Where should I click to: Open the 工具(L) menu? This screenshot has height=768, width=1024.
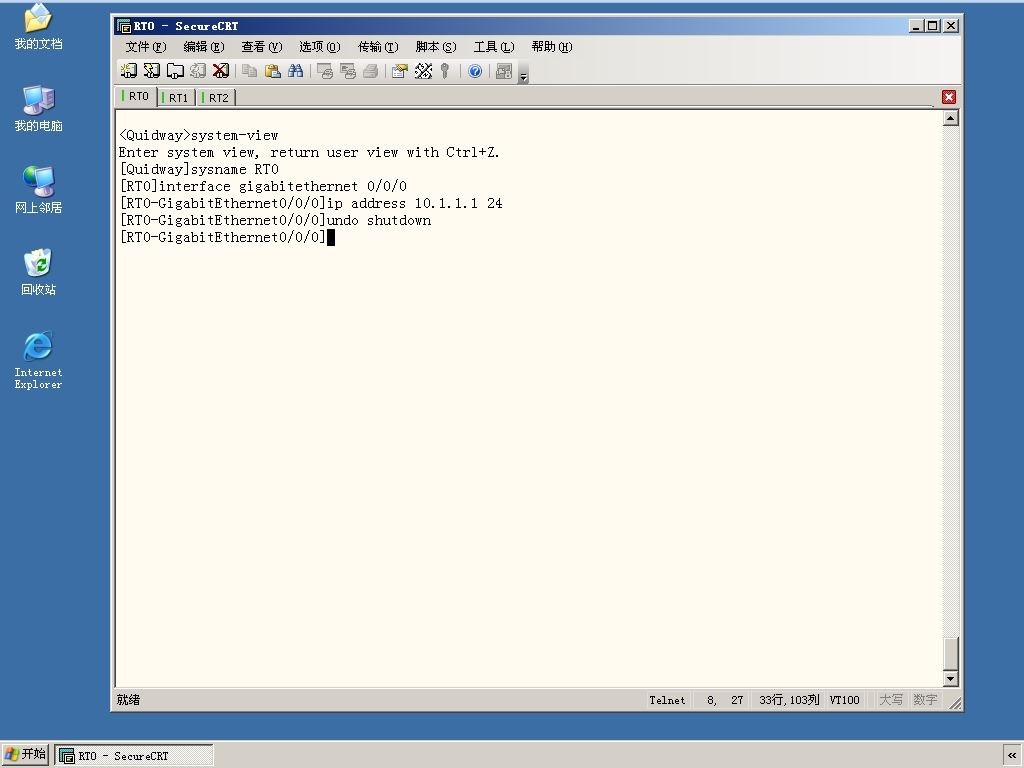pyautogui.click(x=494, y=46)
